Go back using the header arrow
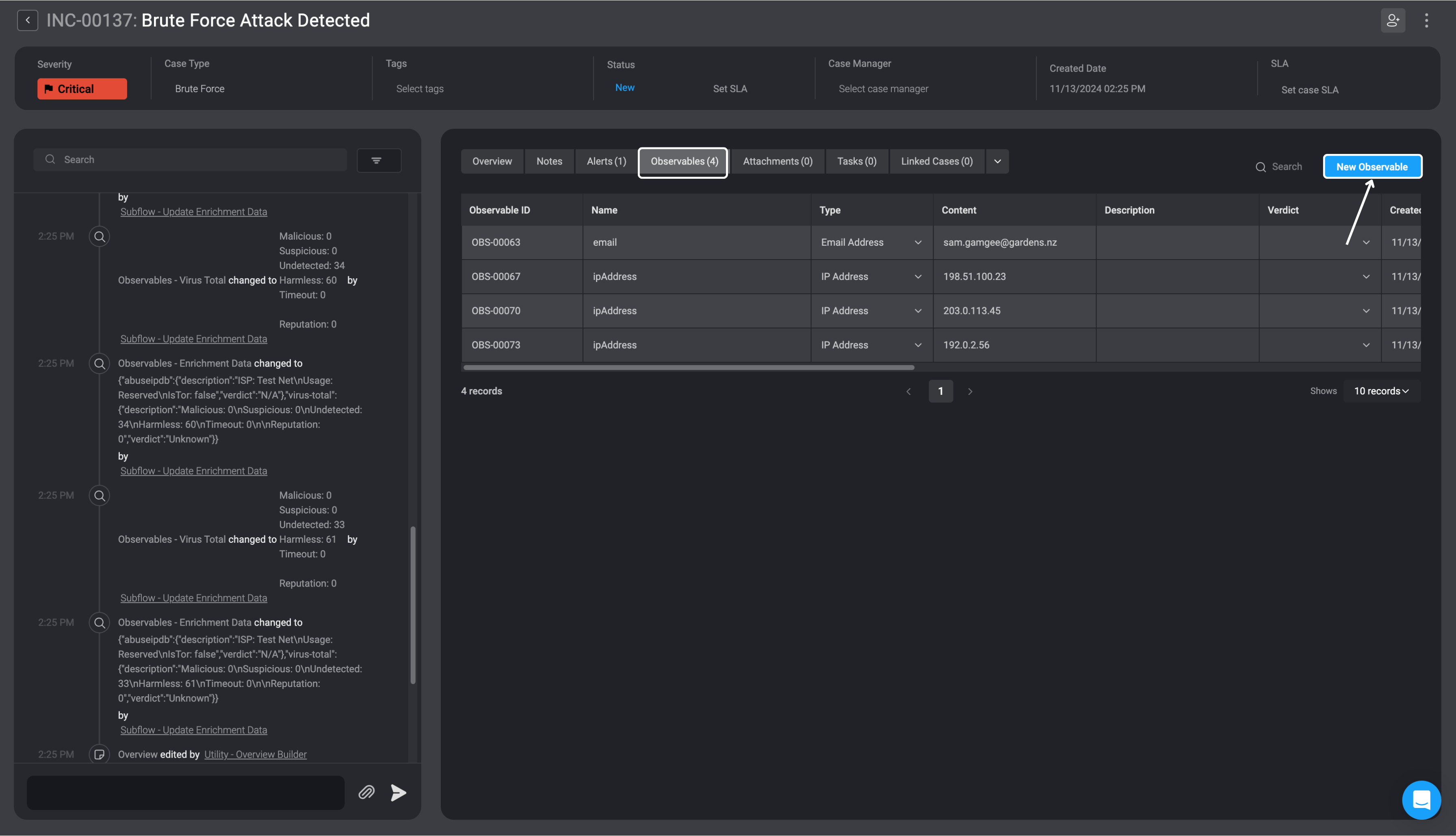Screen dimensions: 1456x836 (x=28, y=20)
